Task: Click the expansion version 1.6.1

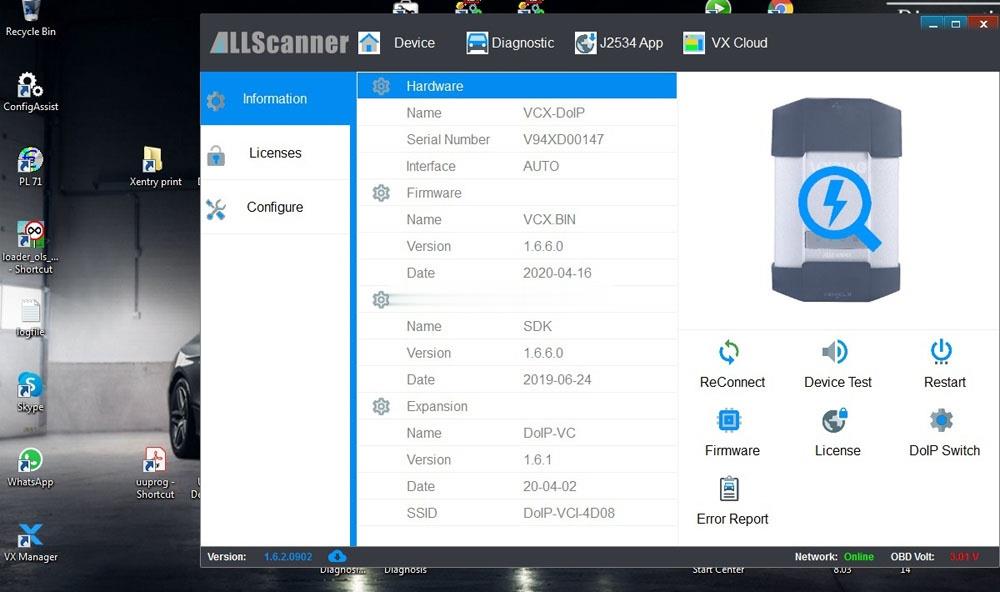Action: click(538, 460)
